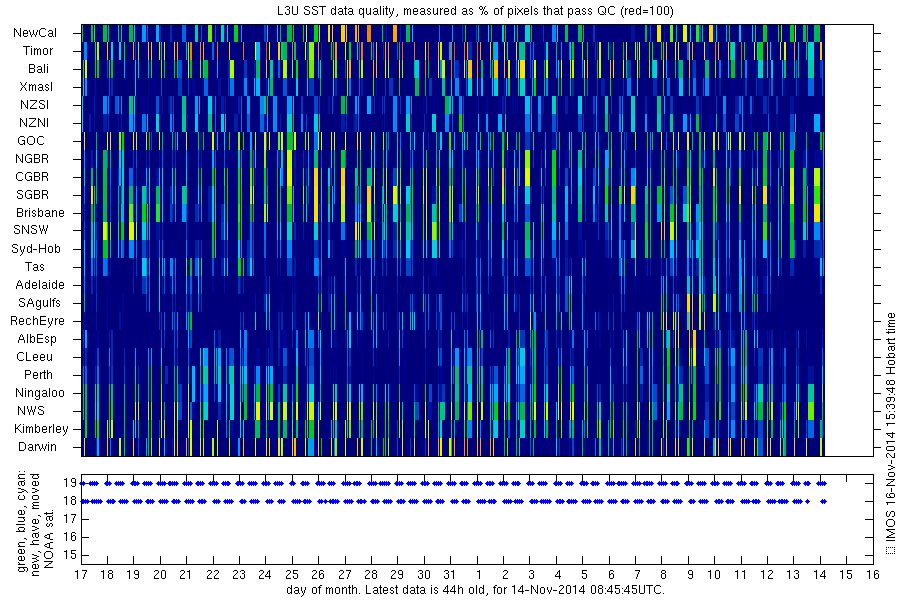Click x-axis day label 22

(213, 574)
